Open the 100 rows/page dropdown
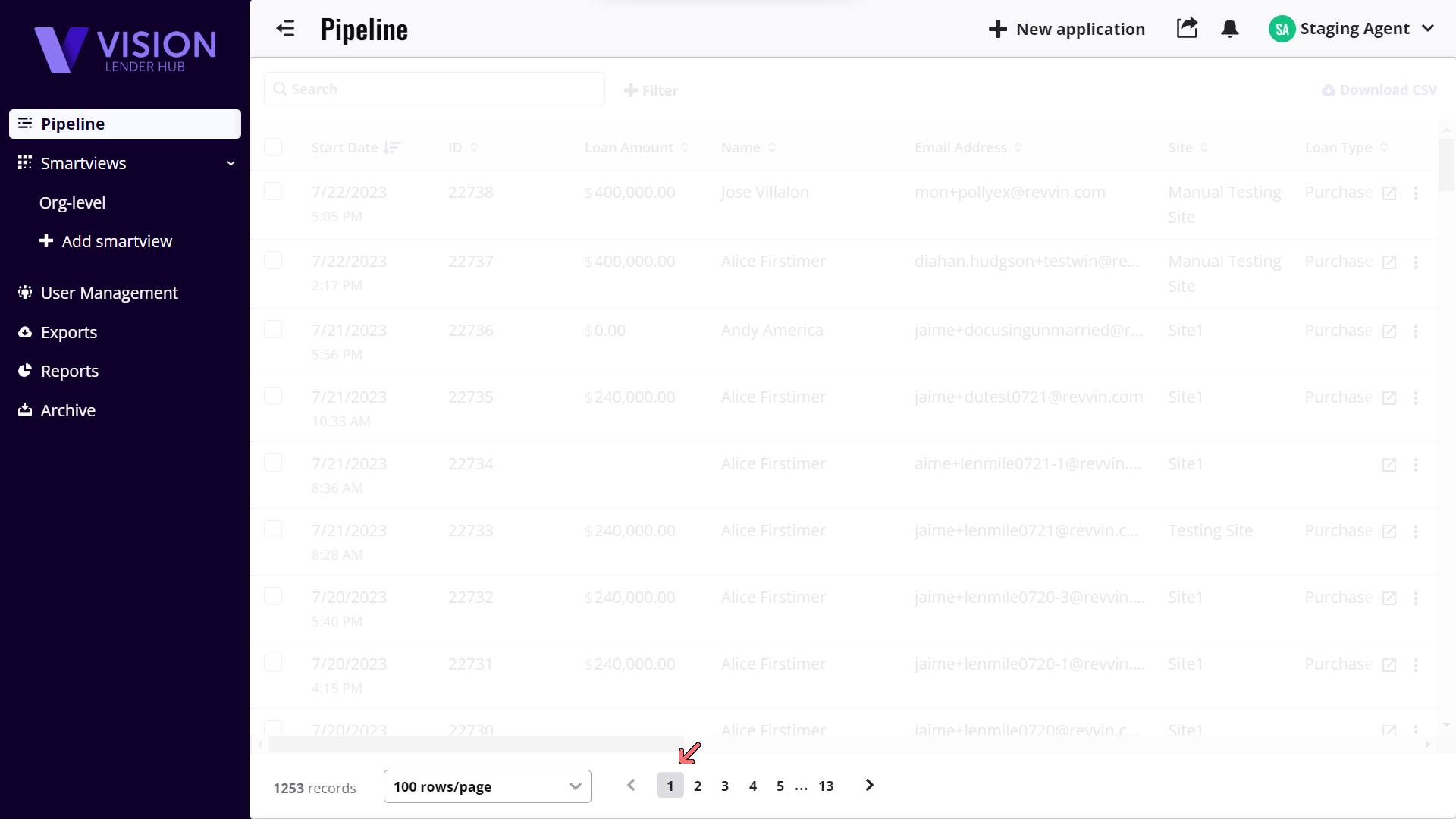Viewport: 1456px width, 819px height. [x=487, y=786]
